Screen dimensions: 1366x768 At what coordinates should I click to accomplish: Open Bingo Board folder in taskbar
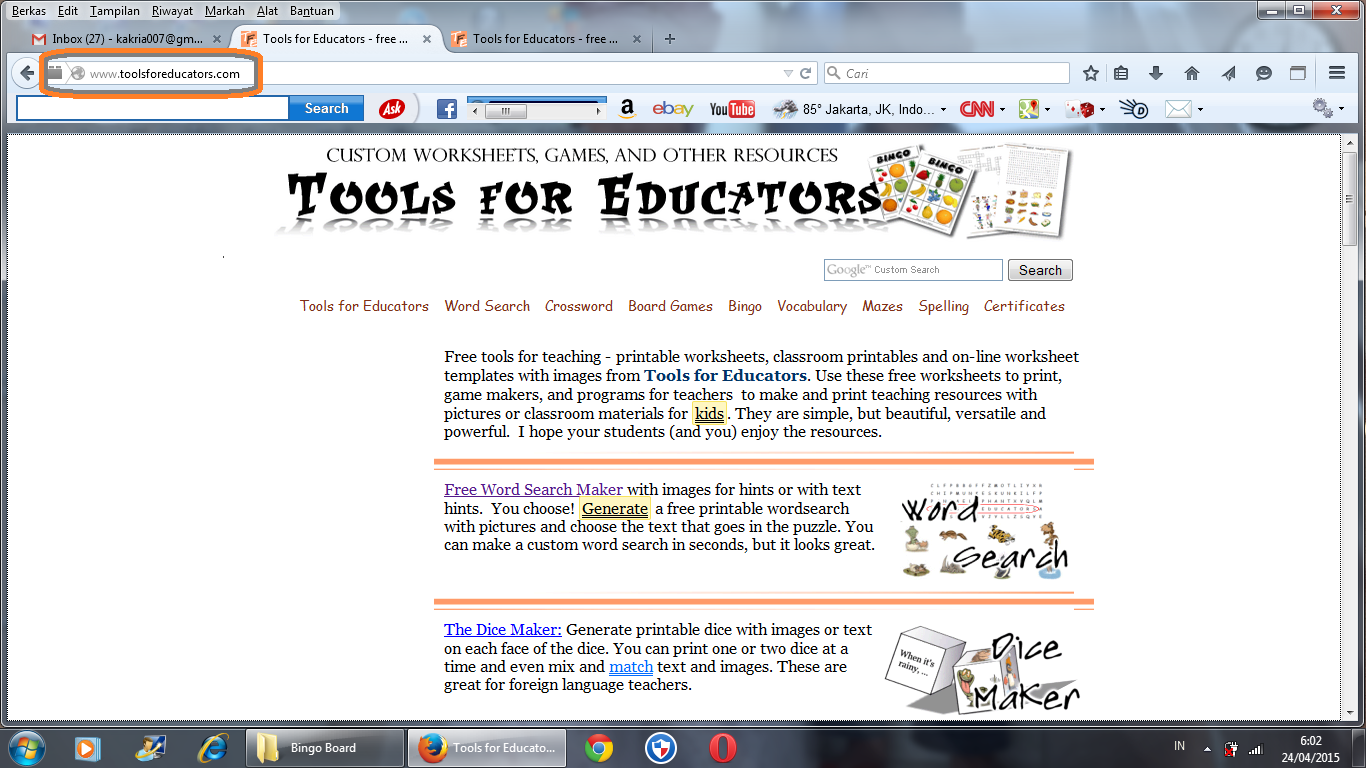(x=324, y=748)
